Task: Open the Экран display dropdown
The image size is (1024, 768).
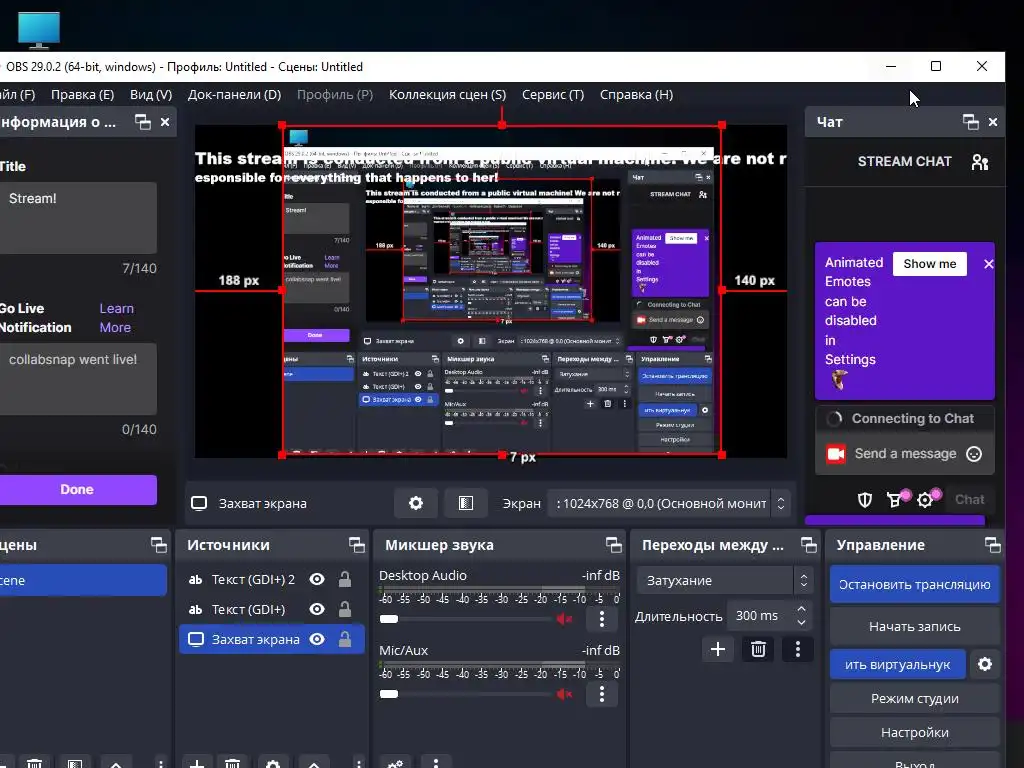Action: pos(669,504)
